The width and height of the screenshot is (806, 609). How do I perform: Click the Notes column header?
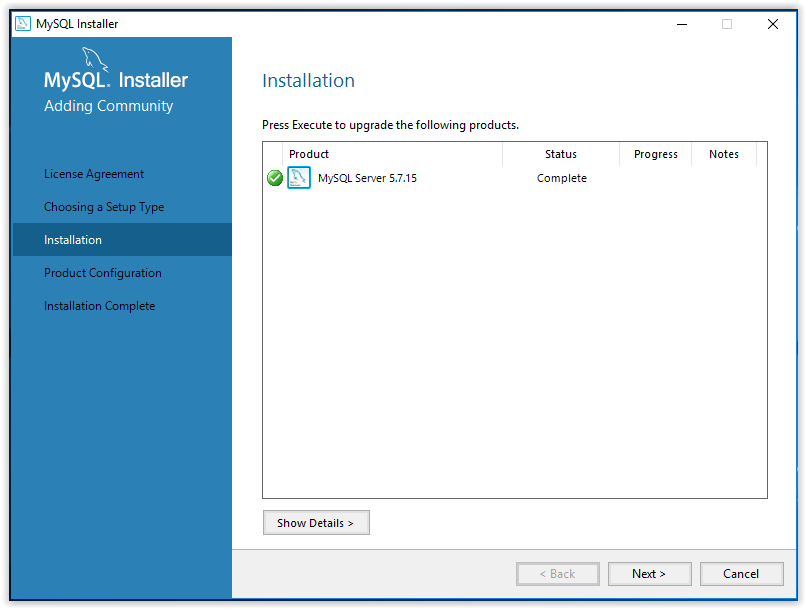(724, 154)
